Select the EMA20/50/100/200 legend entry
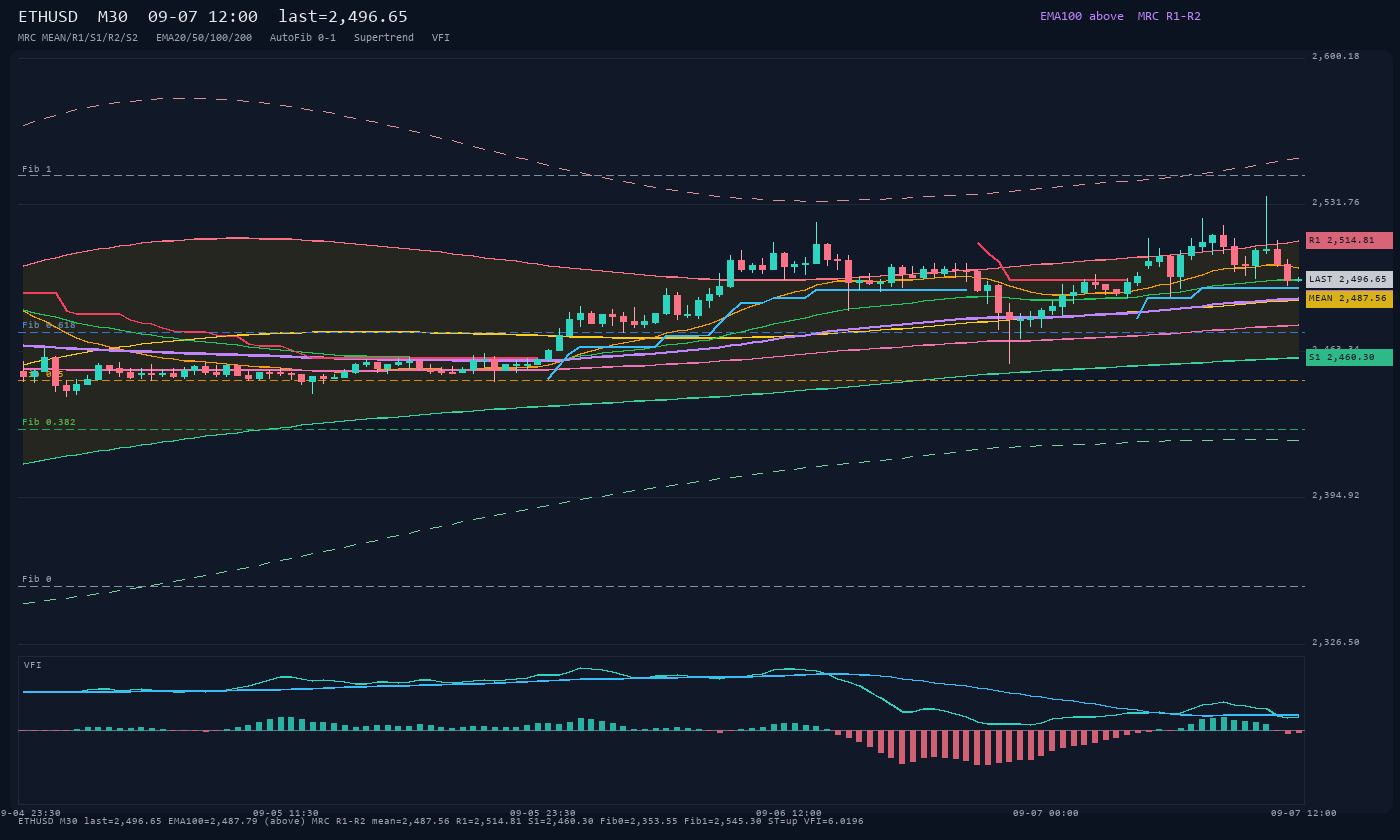Screen dimensions: 1400x840 coord(204,37)
